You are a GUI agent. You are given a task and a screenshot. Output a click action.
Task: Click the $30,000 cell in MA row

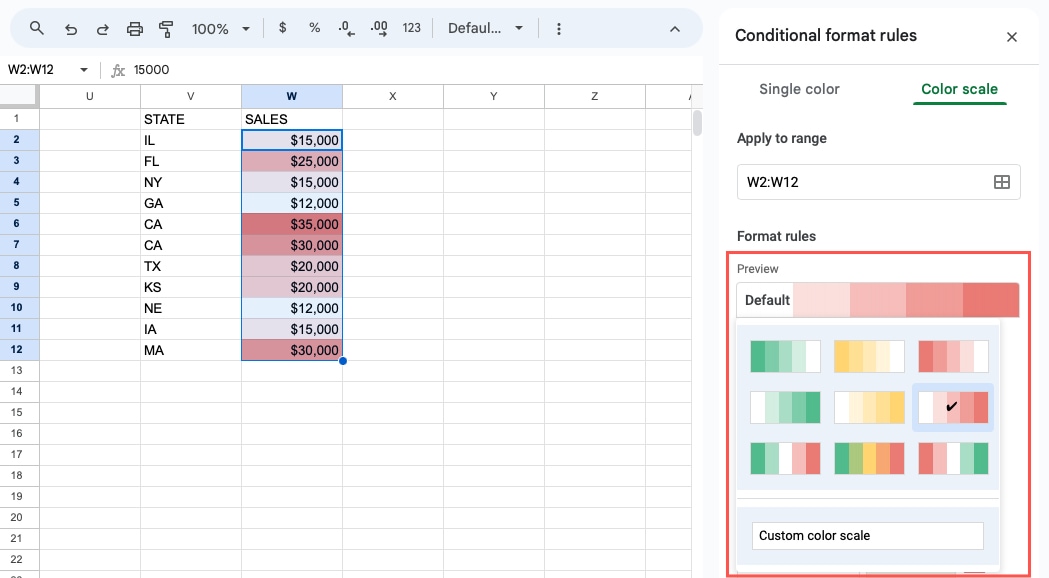292,350
